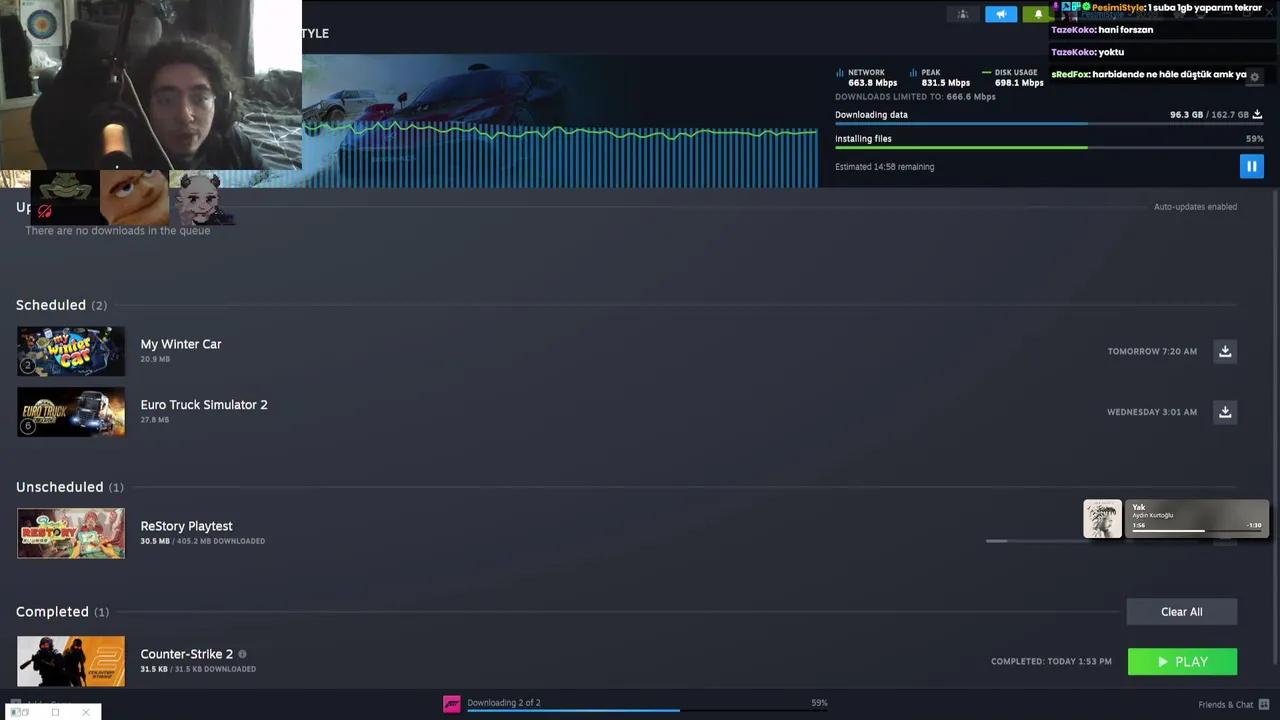Open Friends & Chat
Screen dimensions: 1280x720
[x=1233, y=704]
